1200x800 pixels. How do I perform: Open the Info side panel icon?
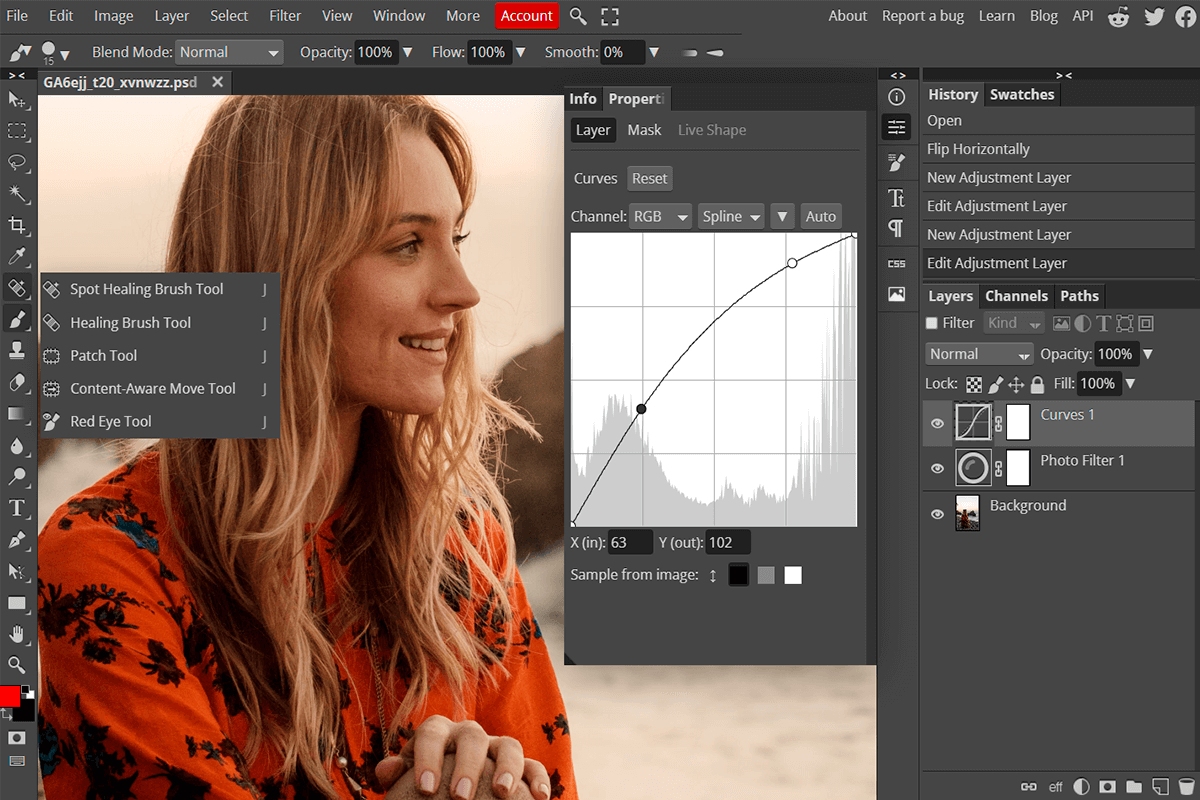coord(896,97)
